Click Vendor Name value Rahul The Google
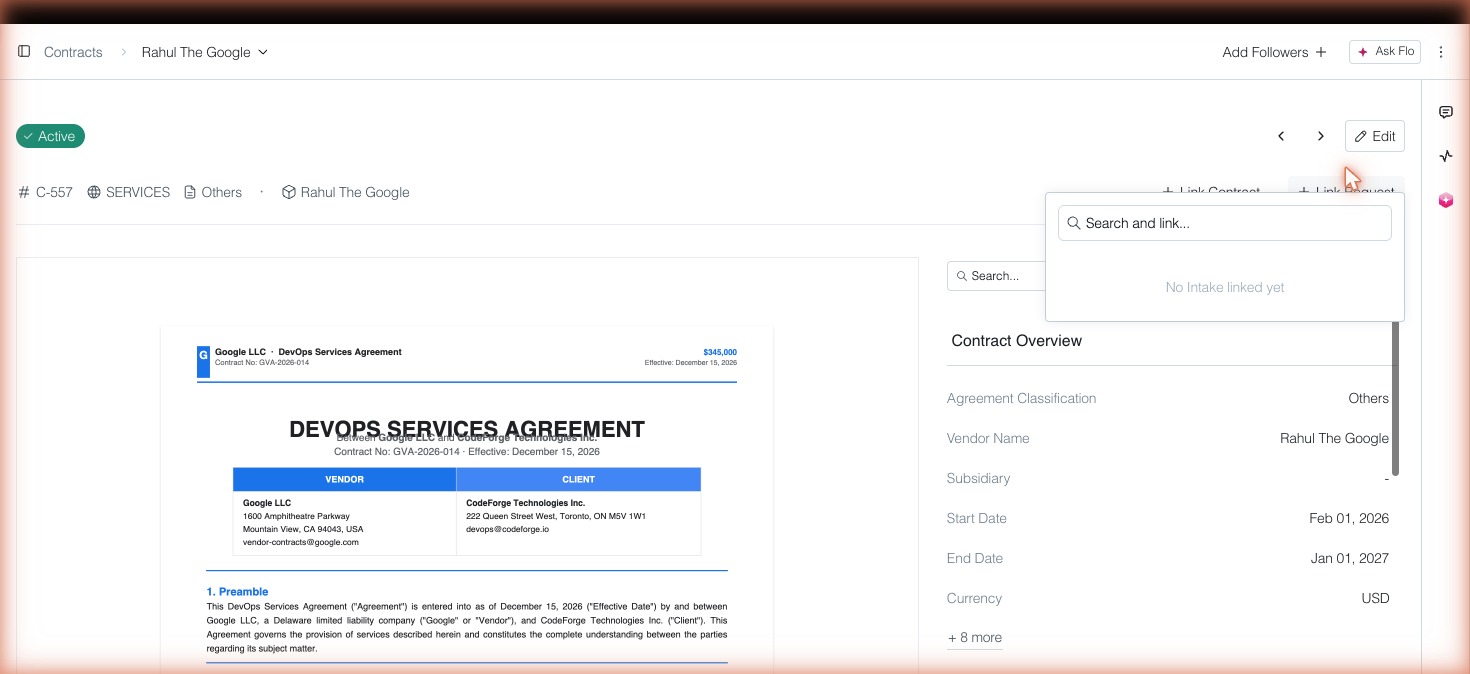 point(1334,438)
